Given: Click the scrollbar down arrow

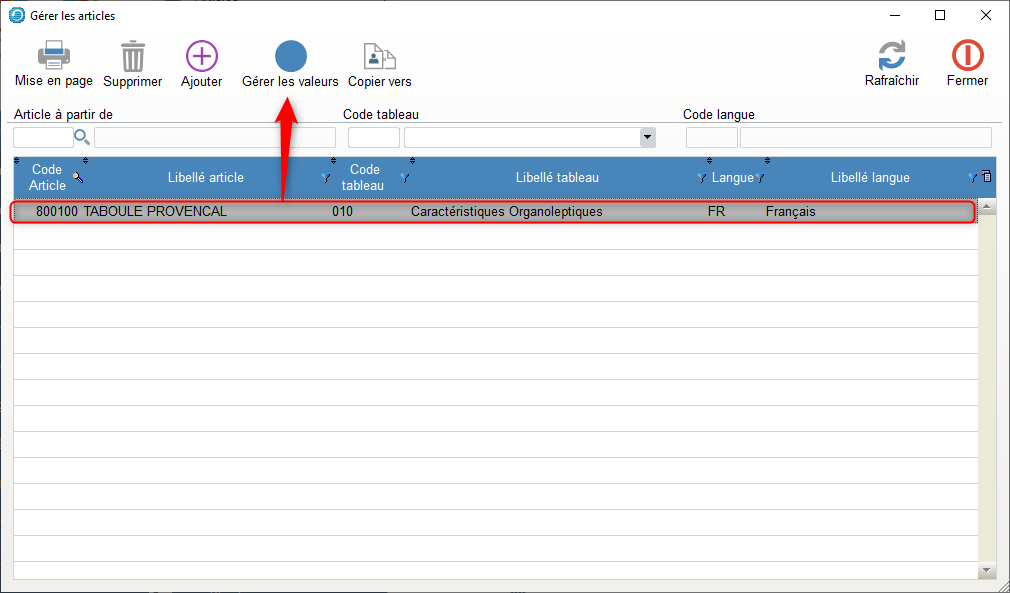Looking at the screenshot, I should tap(987, 570).
